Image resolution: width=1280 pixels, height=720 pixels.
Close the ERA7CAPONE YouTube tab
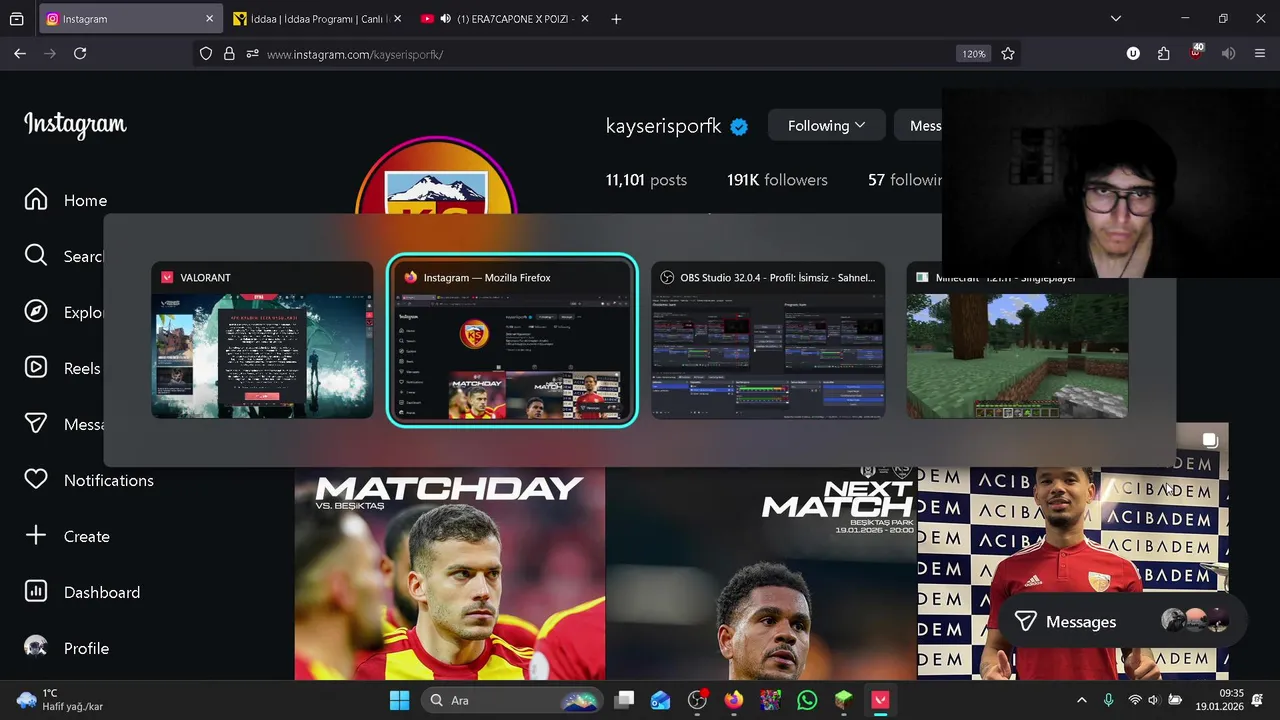[585, 19]
